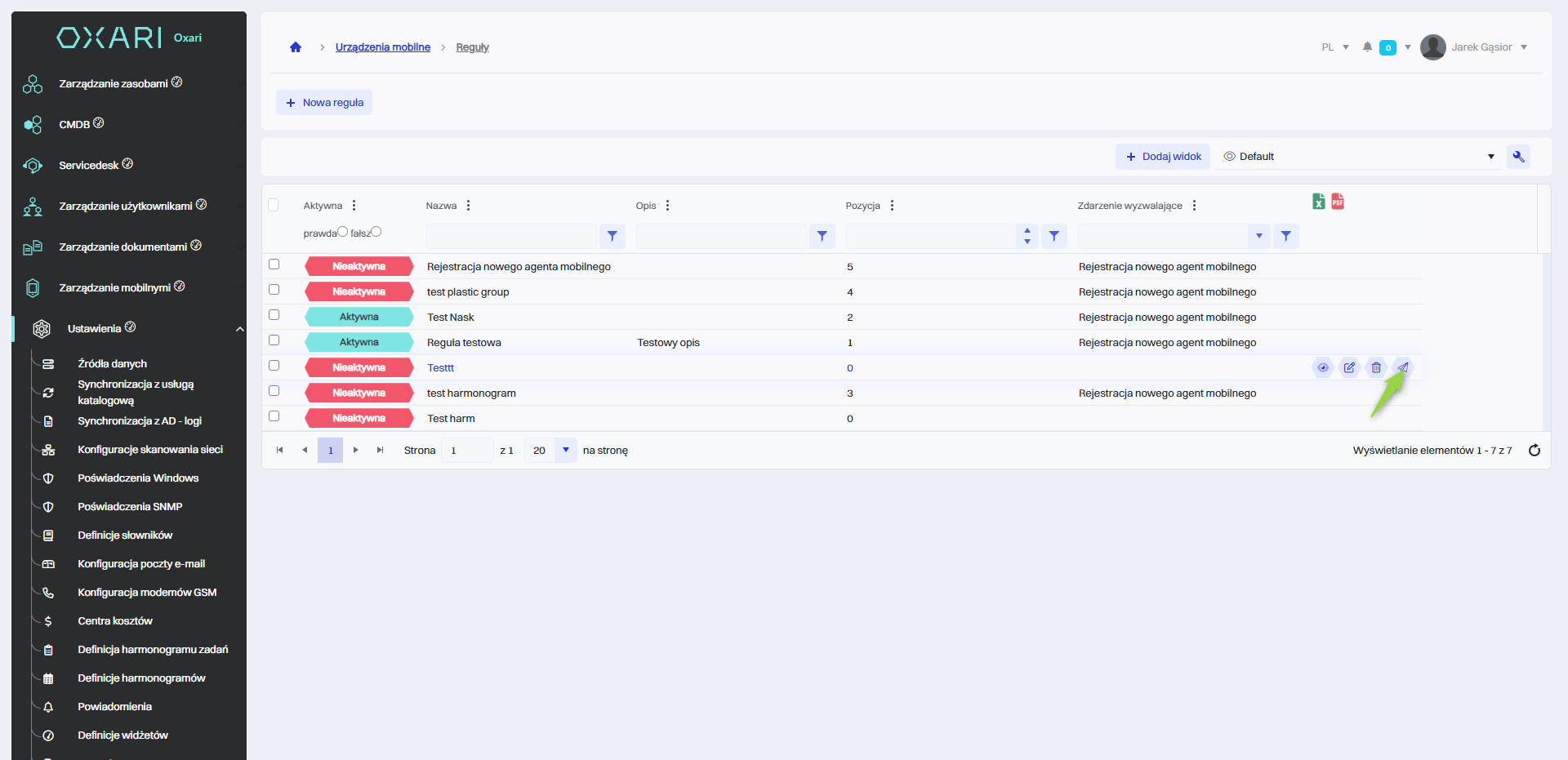Click the Nowa reguła button
Screen dimensions: 1568x760
click(324, 103)
